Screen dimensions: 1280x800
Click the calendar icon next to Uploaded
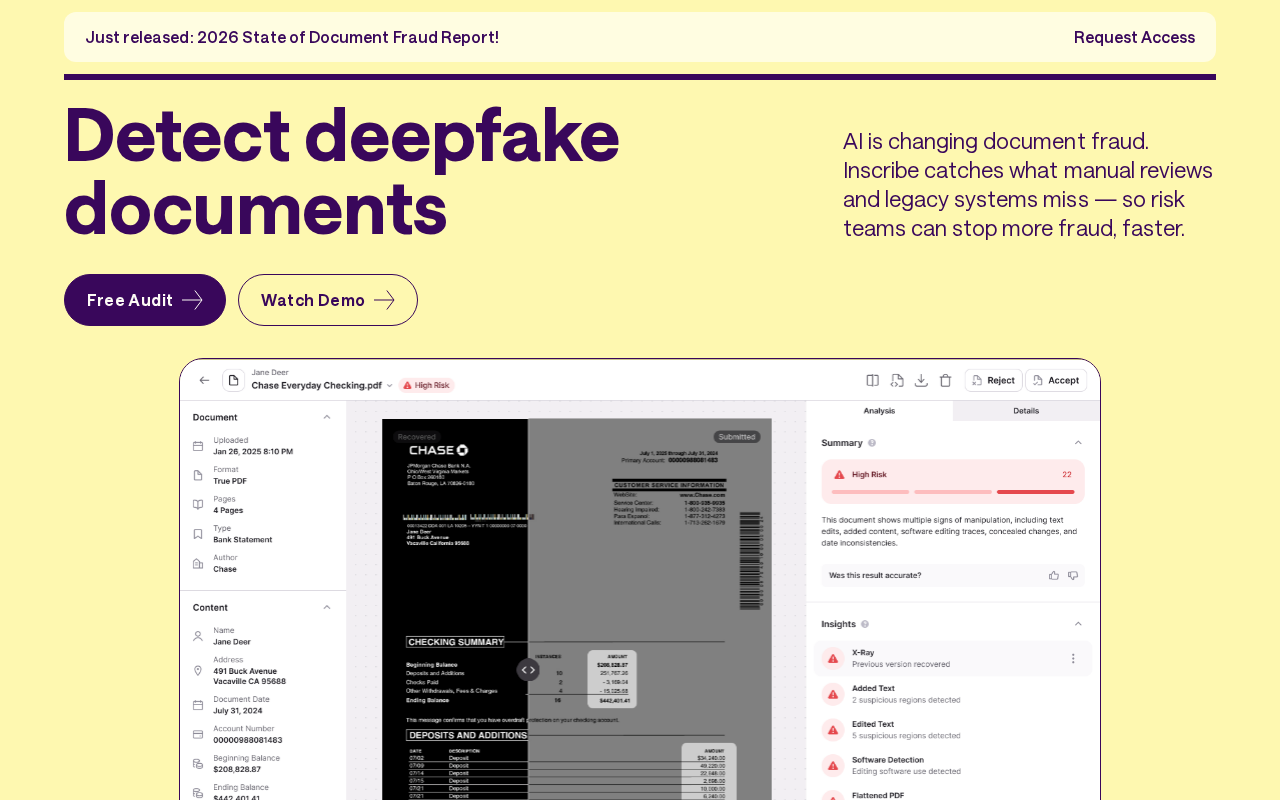[198, 446]
